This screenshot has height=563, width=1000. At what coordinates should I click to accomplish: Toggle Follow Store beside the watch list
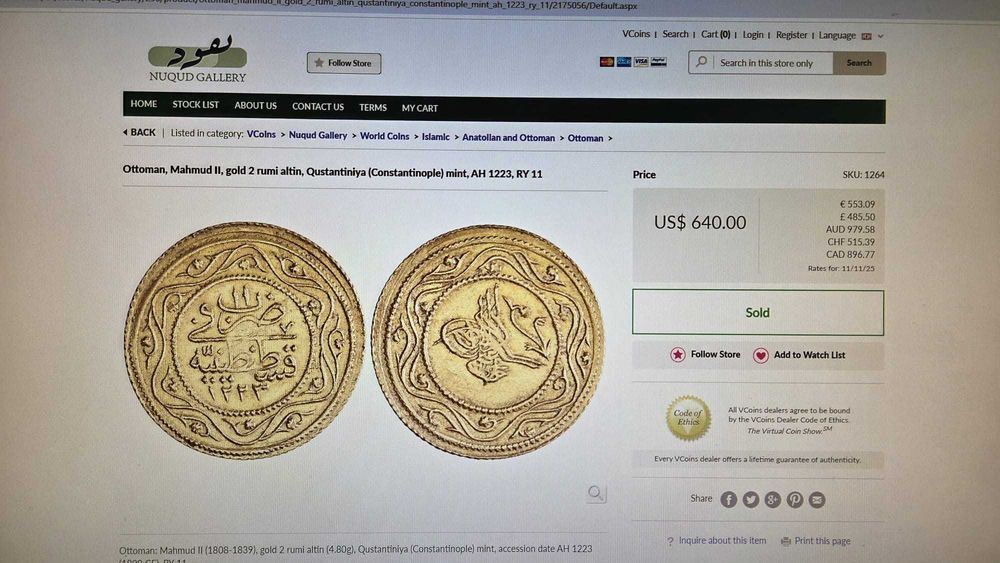point(705,355)
